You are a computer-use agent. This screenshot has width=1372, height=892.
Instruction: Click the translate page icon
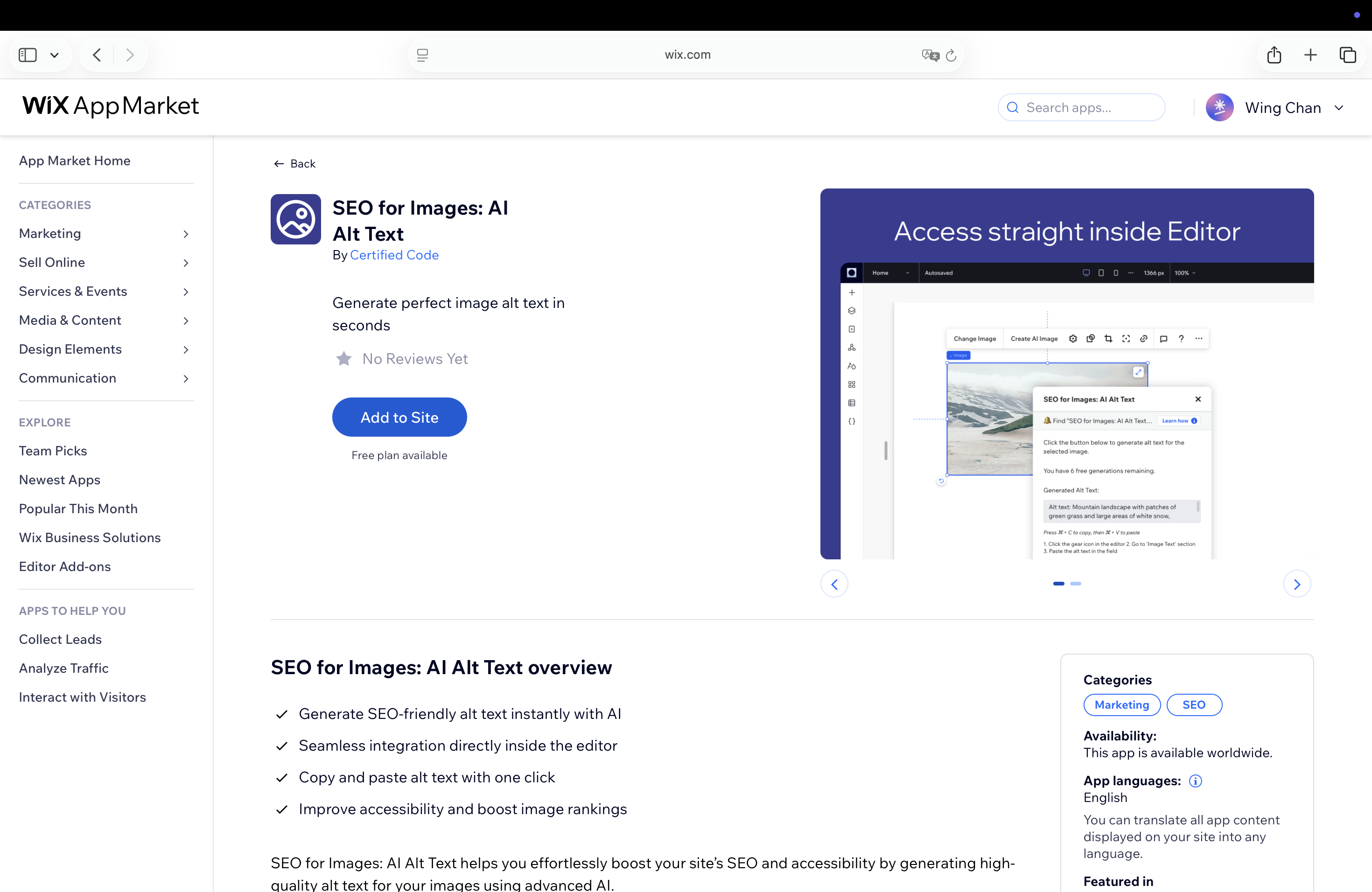click(x=930, y=55)
